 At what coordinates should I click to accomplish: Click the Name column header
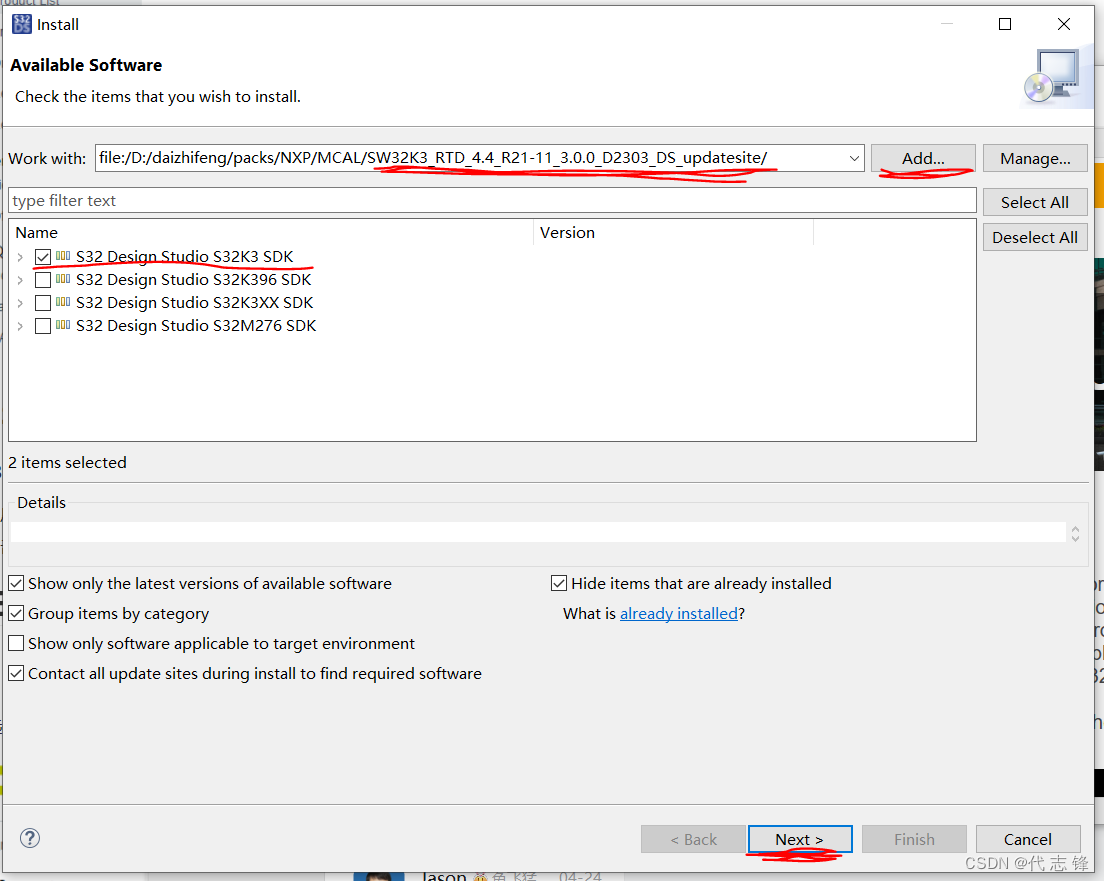[x=271, y=232]
